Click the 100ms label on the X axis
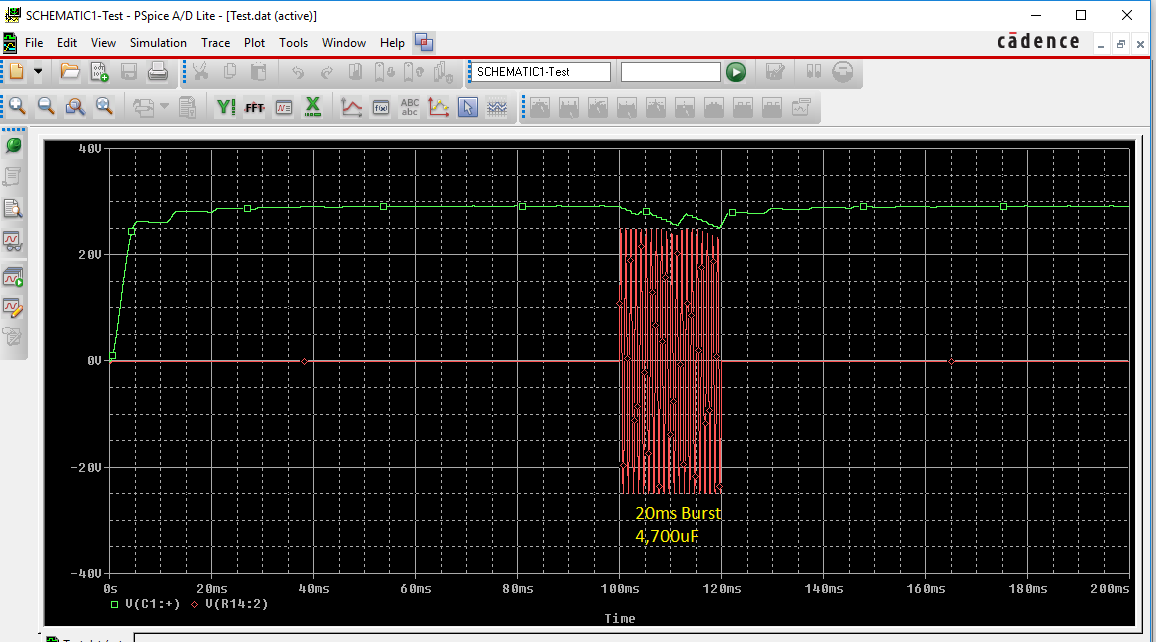This screenshot has height=642, width=1156. (x=620, y=589)
